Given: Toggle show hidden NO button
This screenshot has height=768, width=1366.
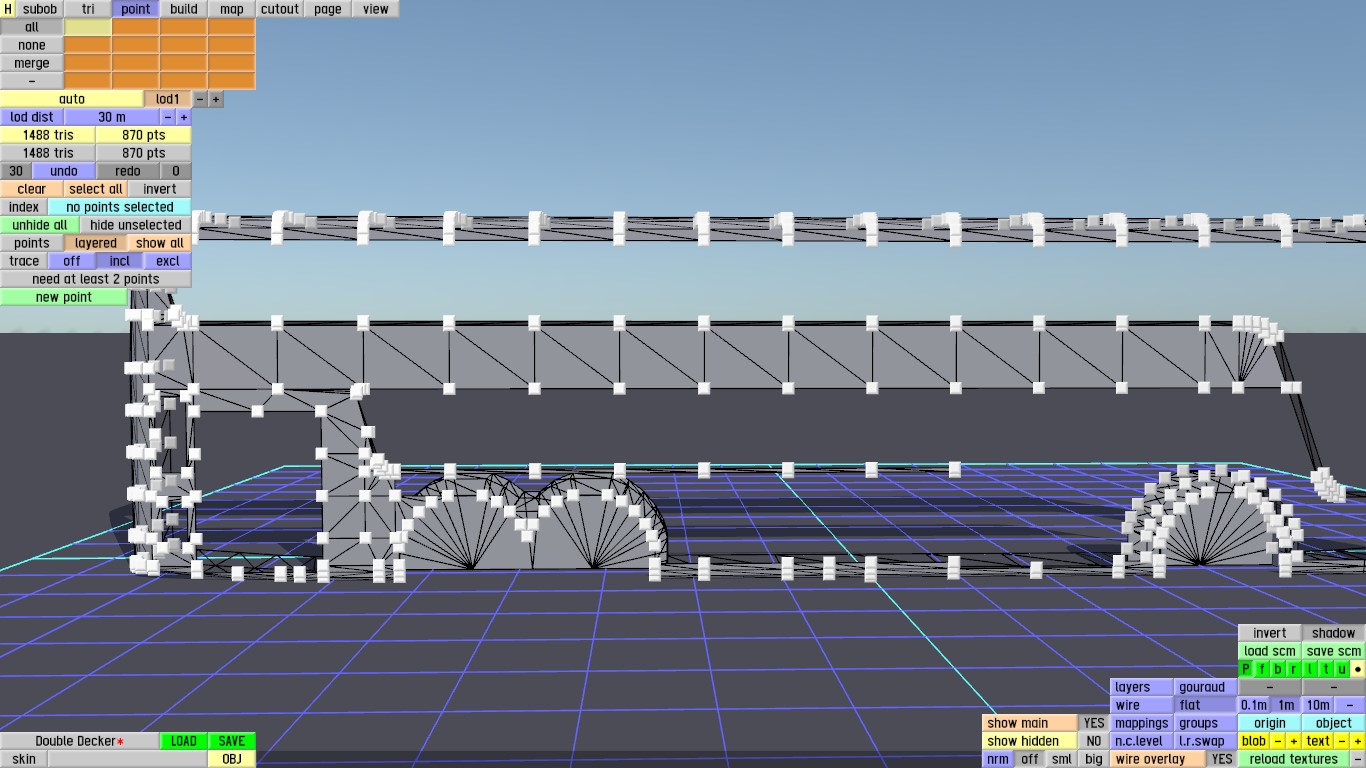Looking at the screenshot, I should 1094,741.
